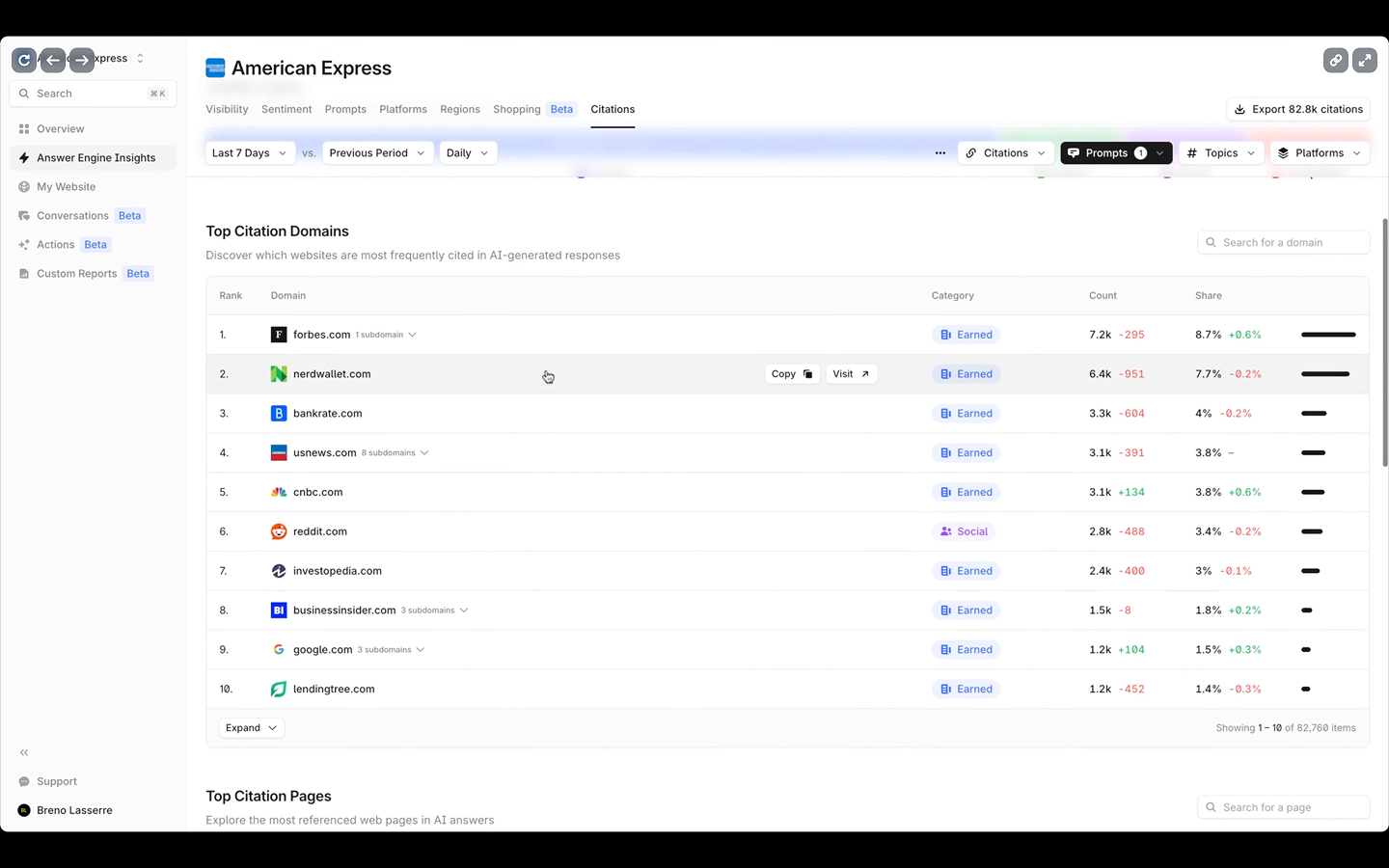Click the sidebar Search field
This screenshot has height=868, width=1389.
(94, 94)
